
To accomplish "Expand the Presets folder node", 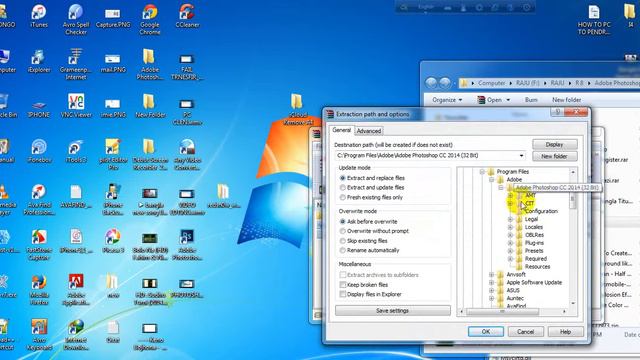I will 510,251.
